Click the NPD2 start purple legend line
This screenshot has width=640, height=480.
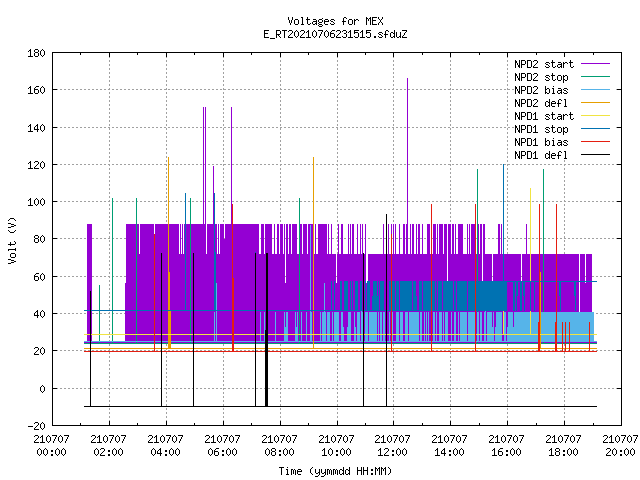[x=595, y=64]
